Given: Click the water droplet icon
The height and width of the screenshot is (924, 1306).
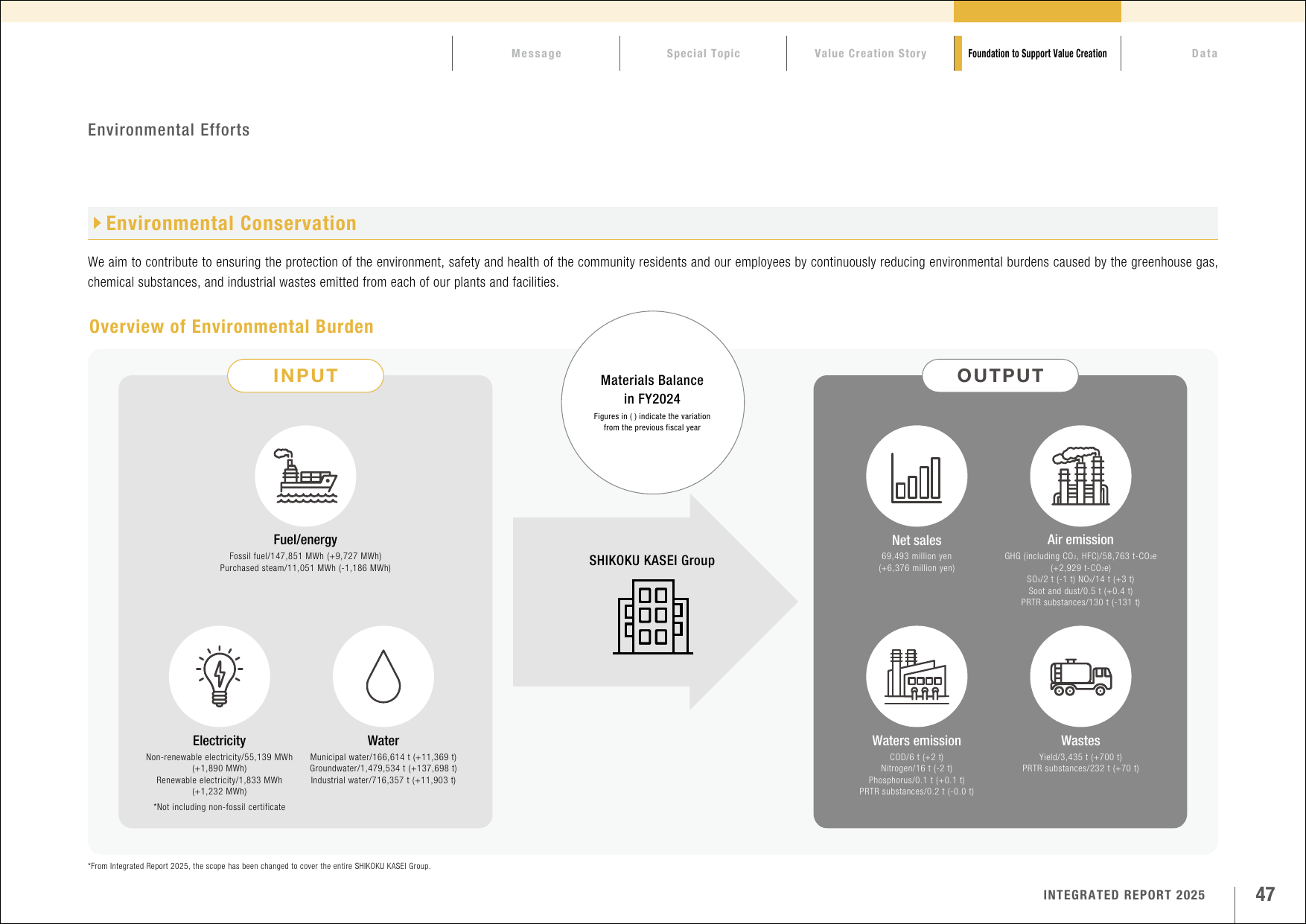Looking at the screenshot, I should tap(383, 676).
